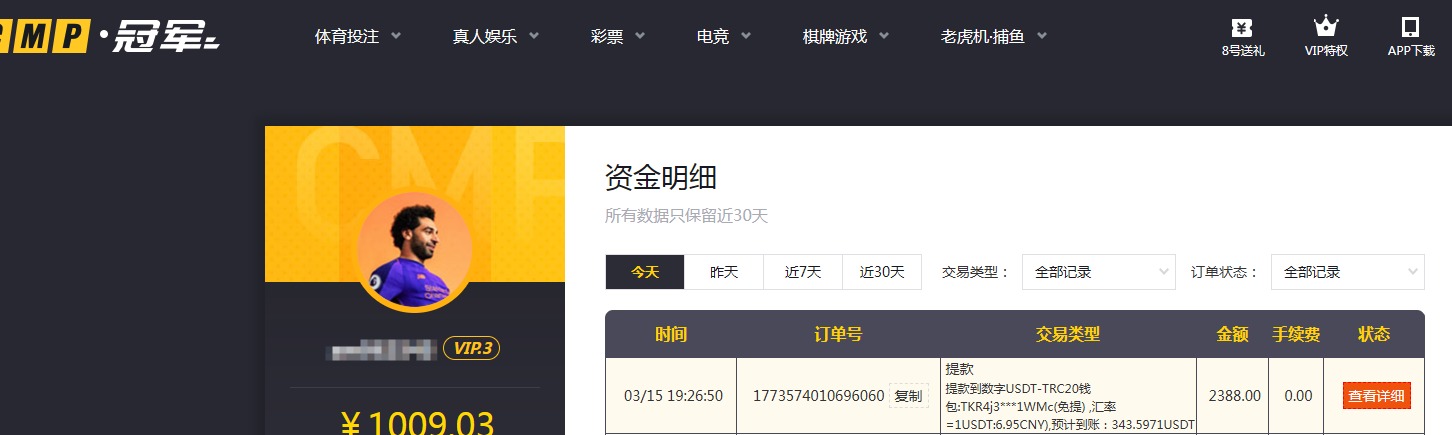The image size is (1452, 435).
Task: Click the 交易类型 column header
Action: [1068, 334]
